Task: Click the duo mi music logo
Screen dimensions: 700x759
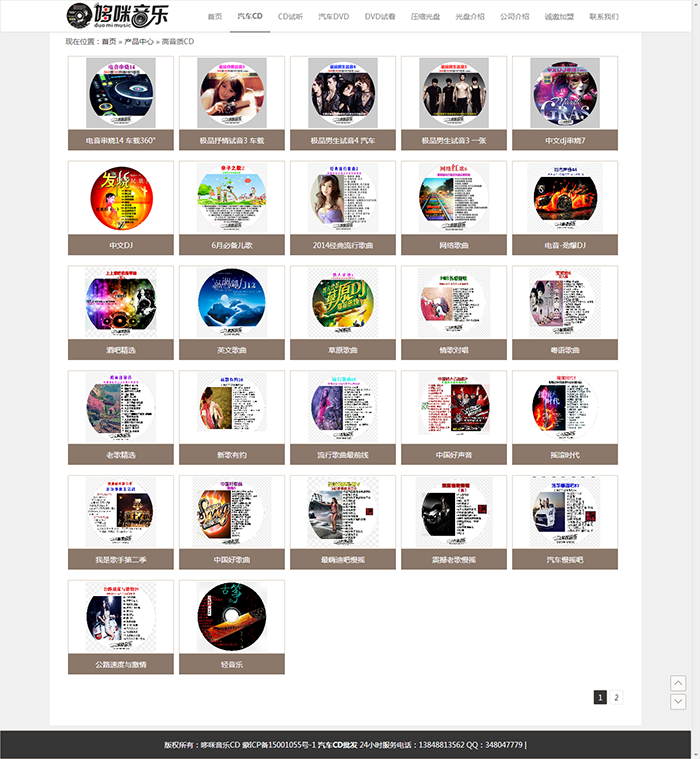Action: click(117, 15)
